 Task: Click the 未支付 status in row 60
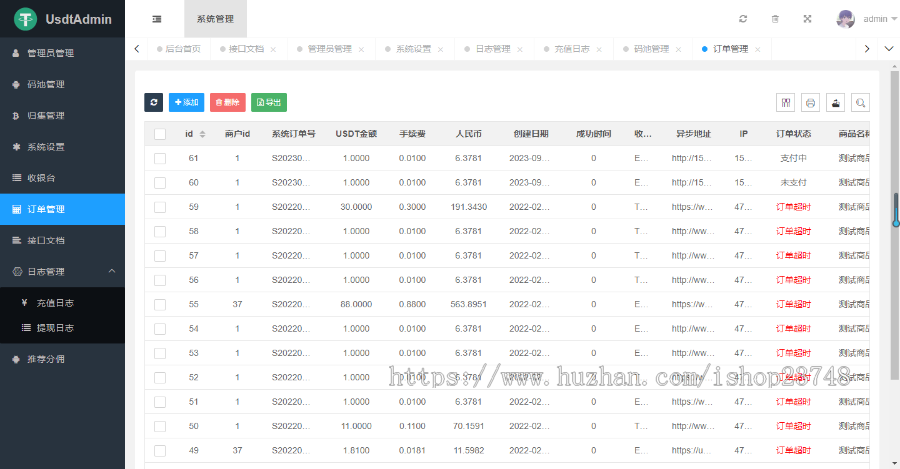(x=793, y=183)
